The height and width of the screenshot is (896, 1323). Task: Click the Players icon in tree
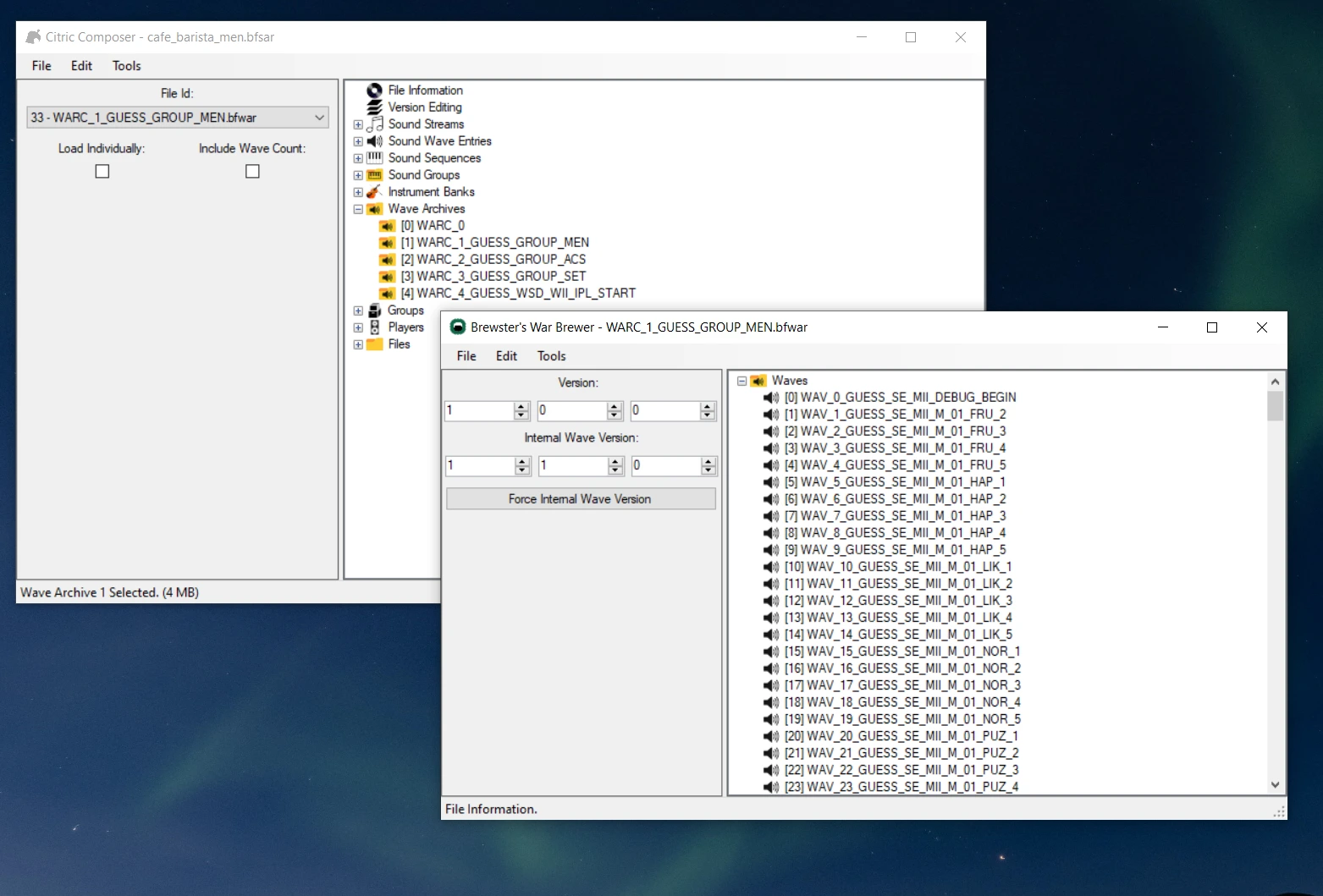pyautogui.click(x=374, y=327)
